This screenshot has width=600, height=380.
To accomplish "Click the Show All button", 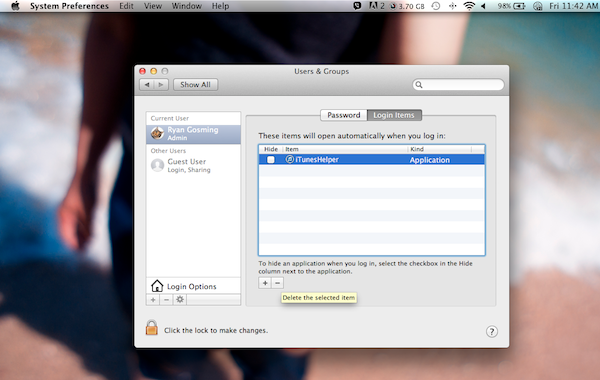I will coord(196,85).
